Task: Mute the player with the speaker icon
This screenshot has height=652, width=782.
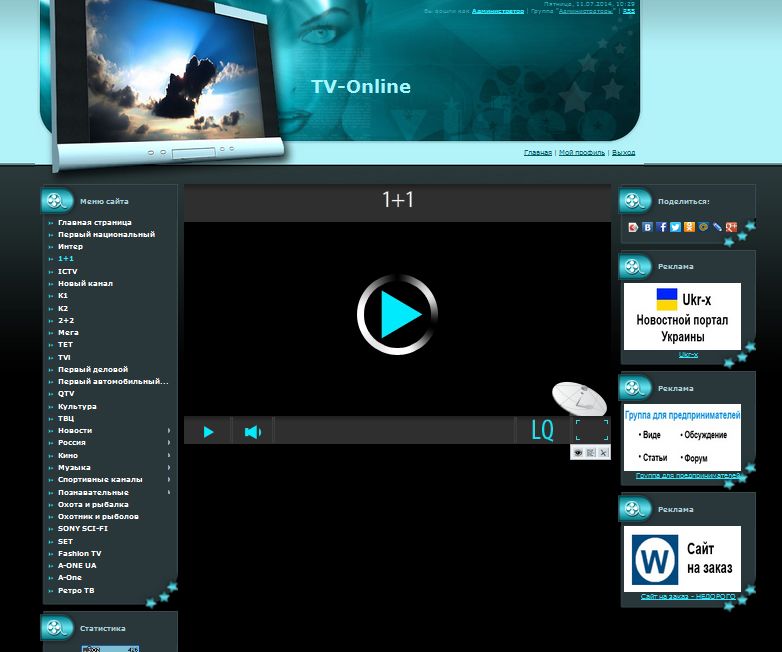Action: click(252, 431)
